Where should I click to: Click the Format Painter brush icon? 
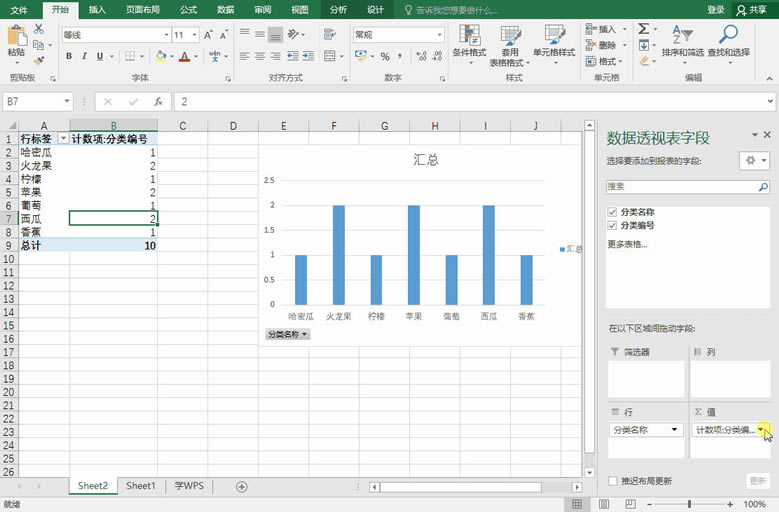[x=39, y=61]
